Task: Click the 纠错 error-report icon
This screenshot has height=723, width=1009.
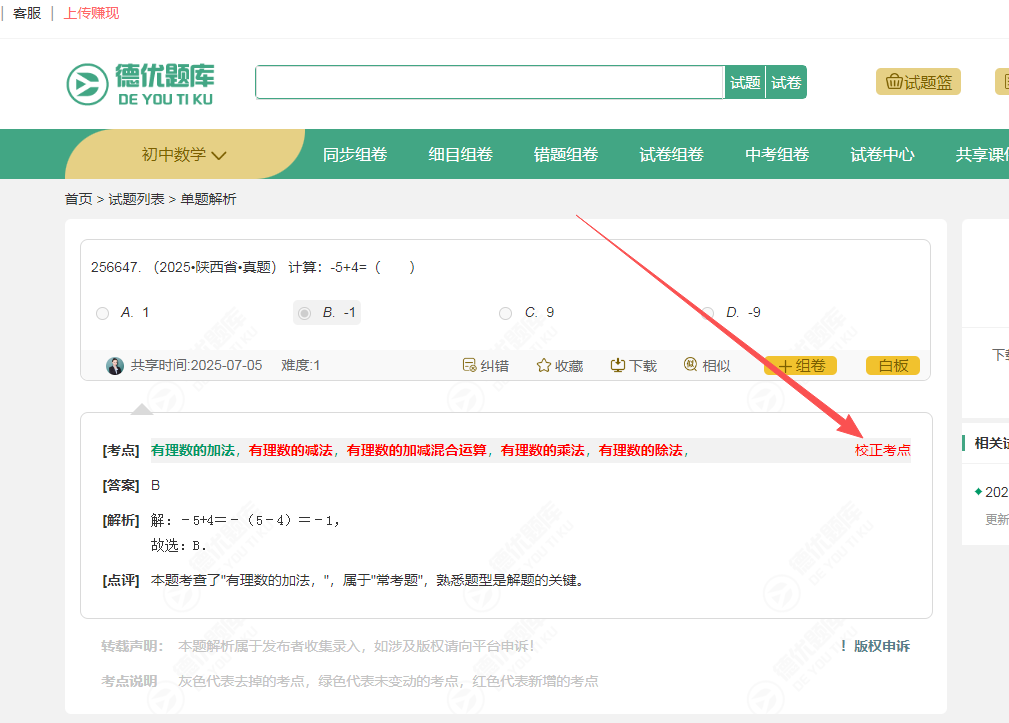Action: click(469, 365)
